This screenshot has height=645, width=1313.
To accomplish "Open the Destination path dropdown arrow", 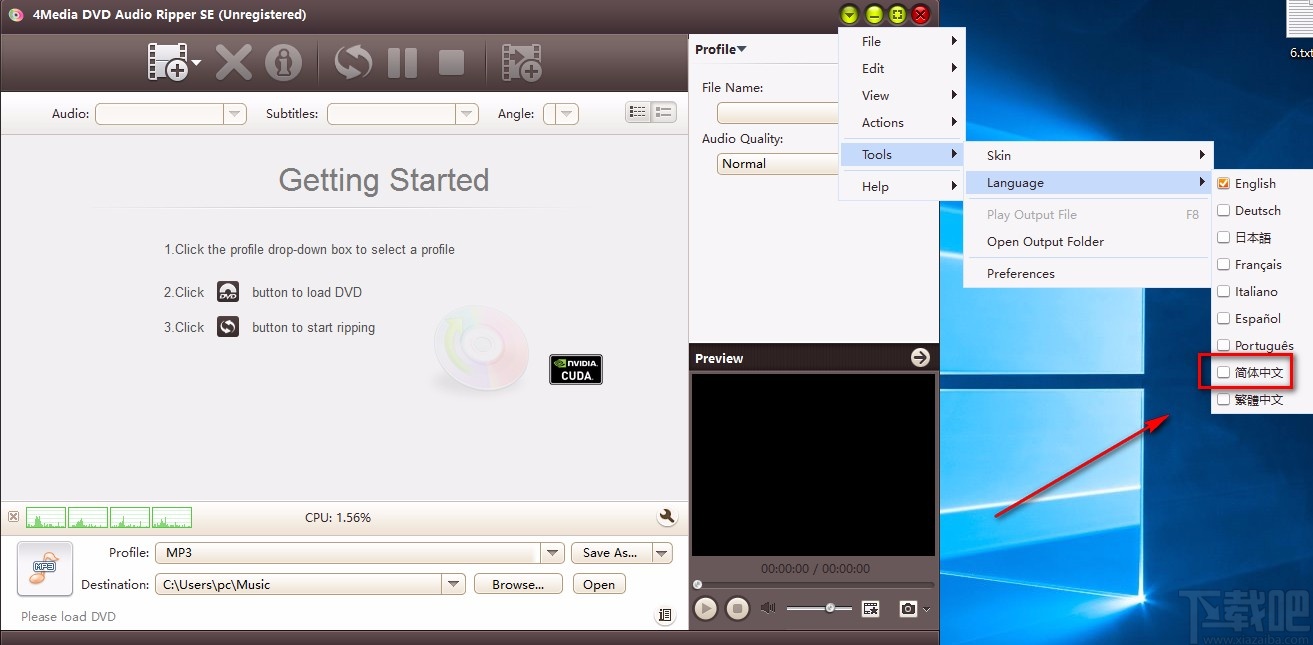I will click(454, 584).
